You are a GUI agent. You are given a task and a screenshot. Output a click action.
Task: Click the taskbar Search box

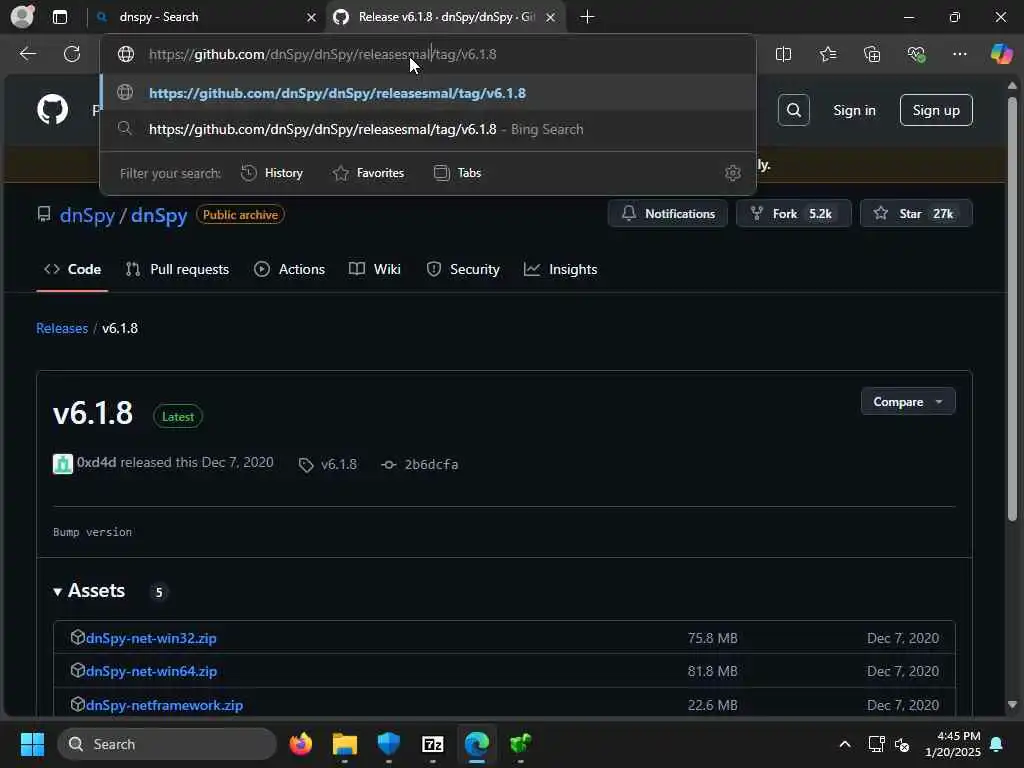point(167,744)
